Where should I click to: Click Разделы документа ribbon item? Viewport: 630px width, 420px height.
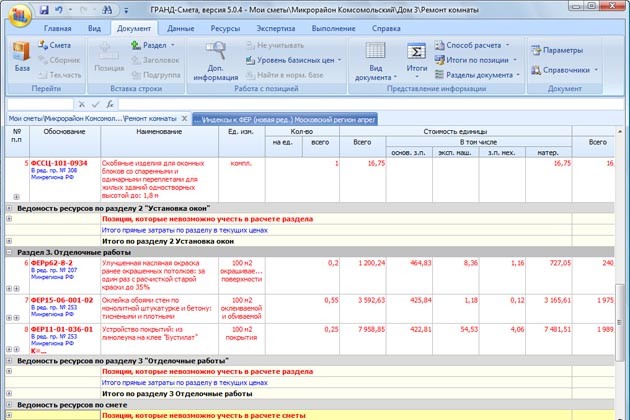474,75
